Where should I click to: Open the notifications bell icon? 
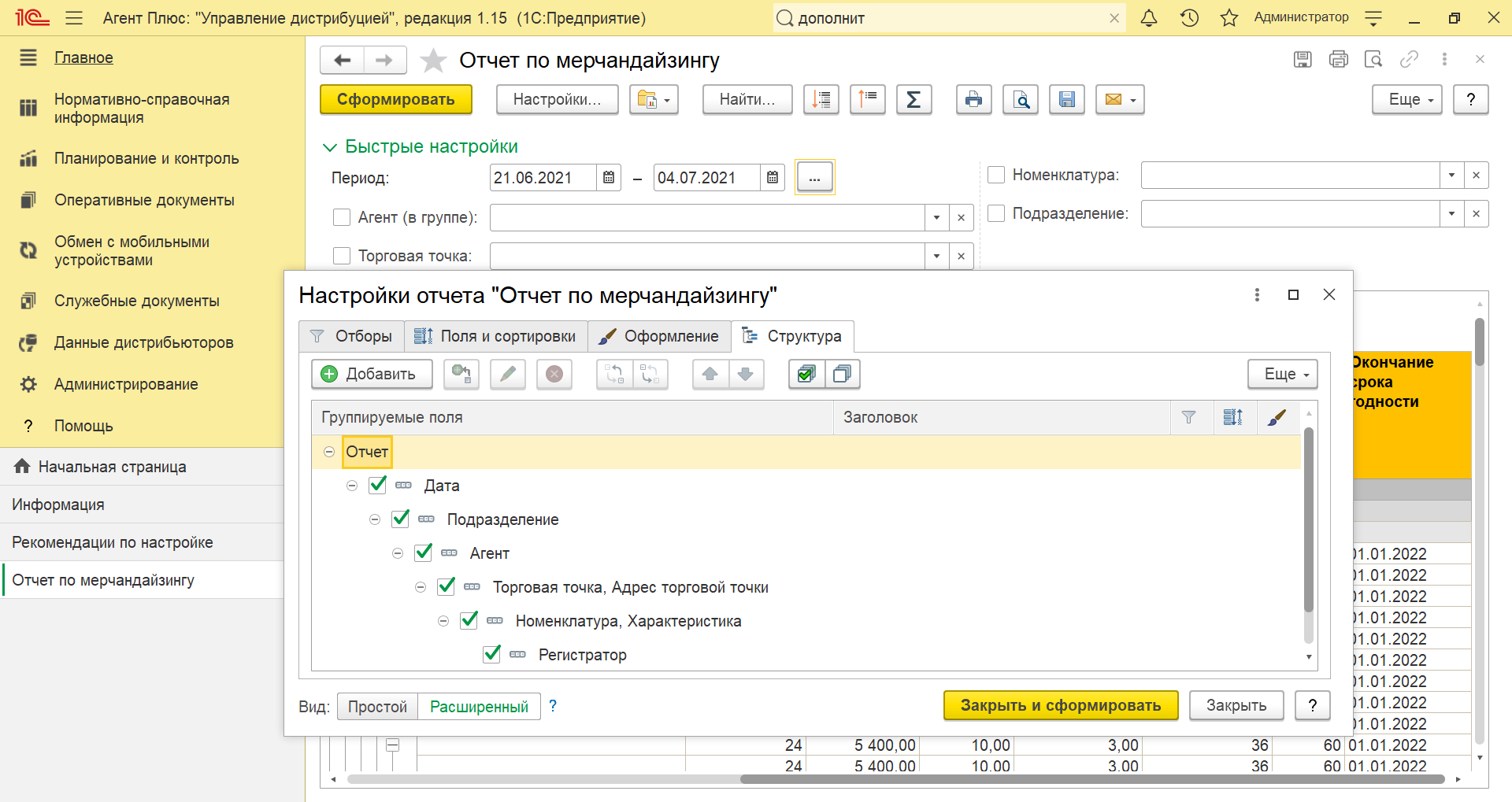pyautogui.click(x=1149, y=17)
